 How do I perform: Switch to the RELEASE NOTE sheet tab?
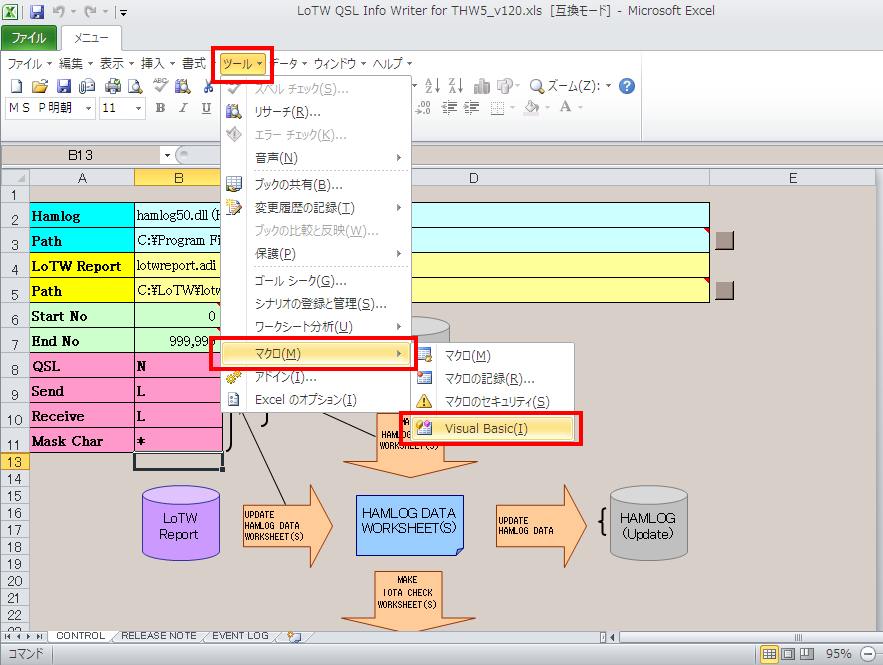(159, 636)
